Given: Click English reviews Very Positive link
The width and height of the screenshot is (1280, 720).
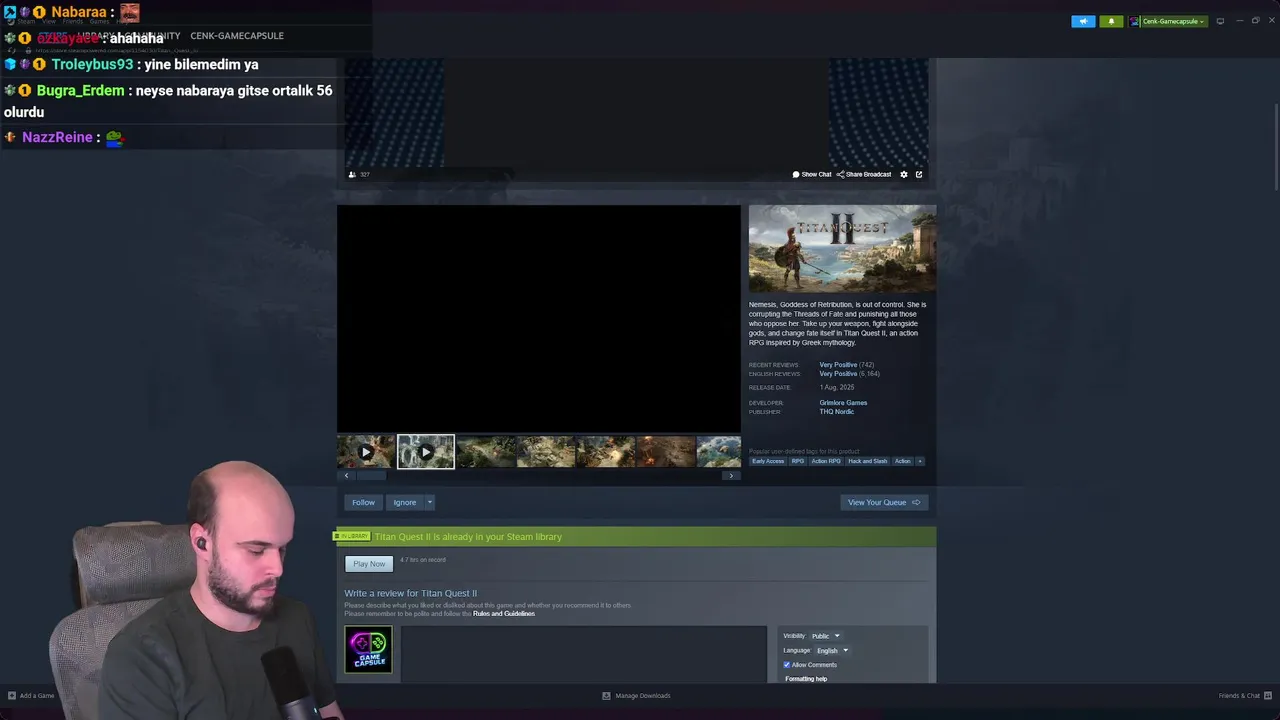Looking at the screenshot, I should coord(838,374).
